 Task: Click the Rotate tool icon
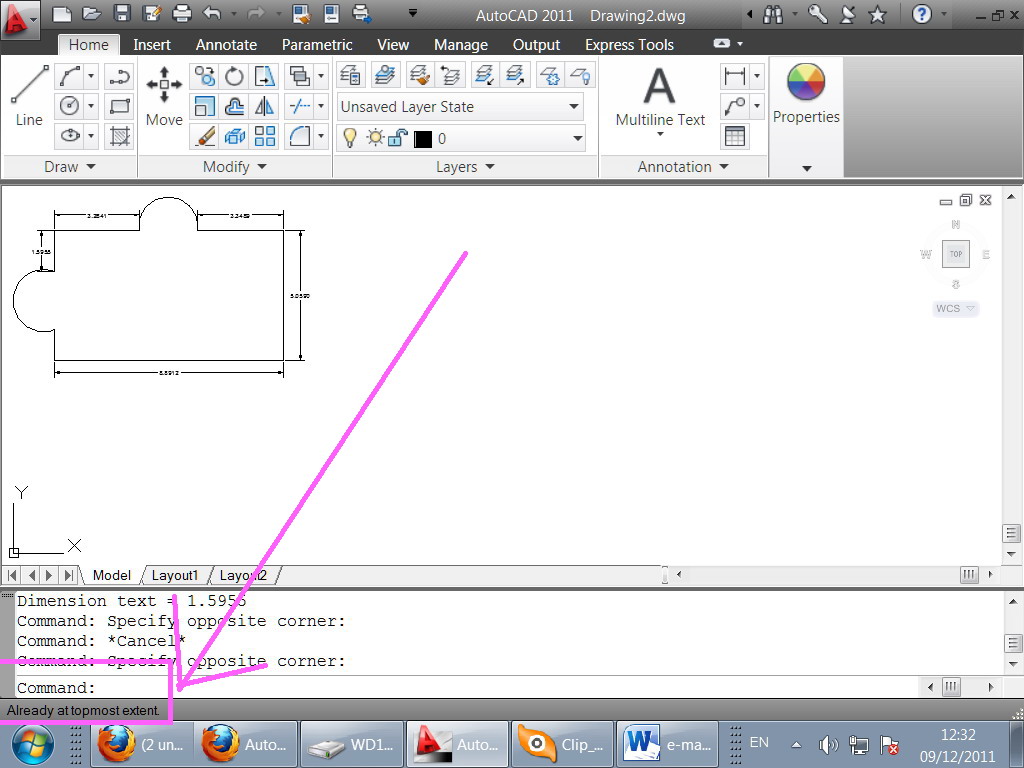(x=234, y=76)
